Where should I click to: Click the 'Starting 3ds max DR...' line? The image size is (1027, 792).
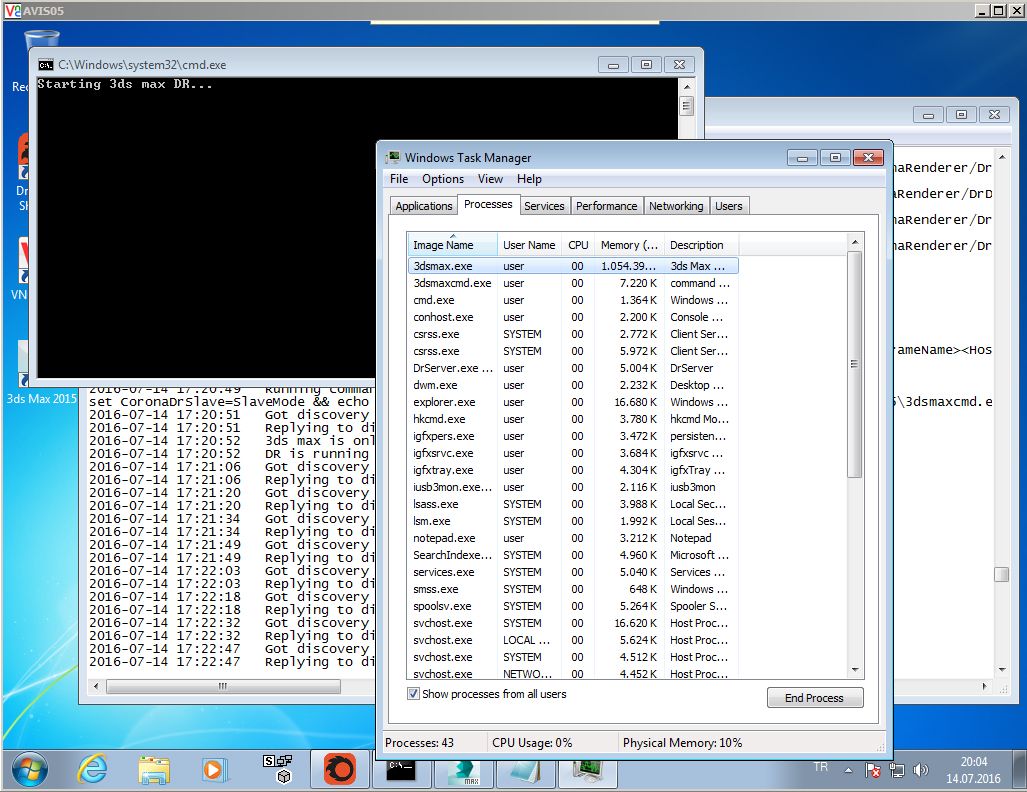coord(124,84)
